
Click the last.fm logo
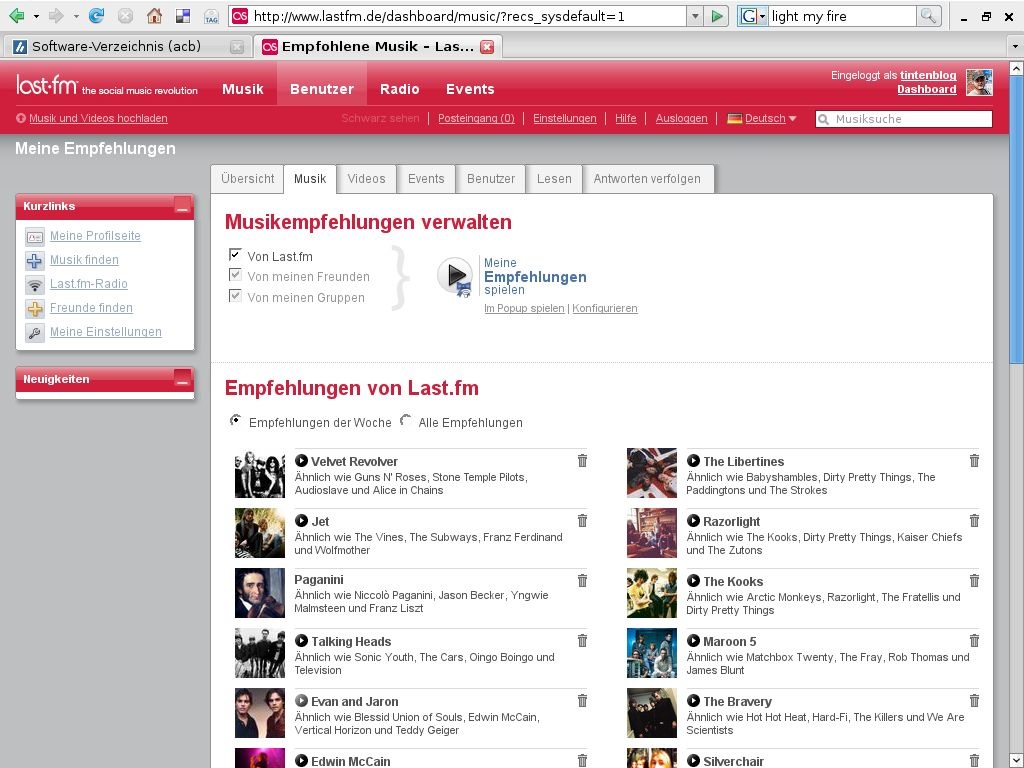pyautogui.click(x=46, y=86)
